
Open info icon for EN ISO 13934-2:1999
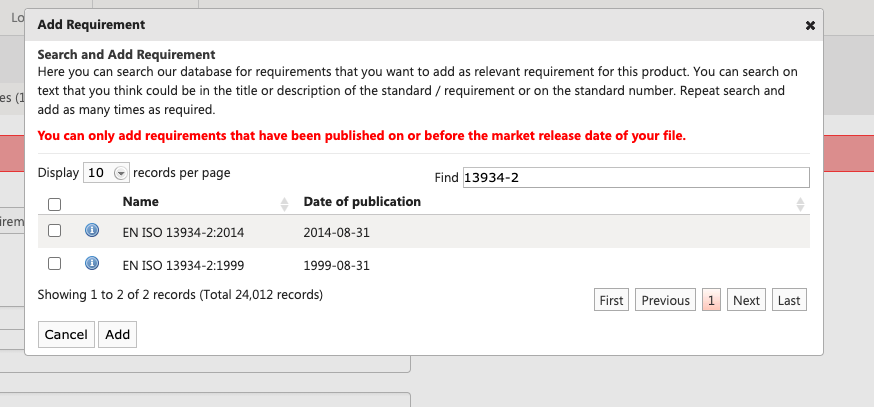[x=92, y=263]
